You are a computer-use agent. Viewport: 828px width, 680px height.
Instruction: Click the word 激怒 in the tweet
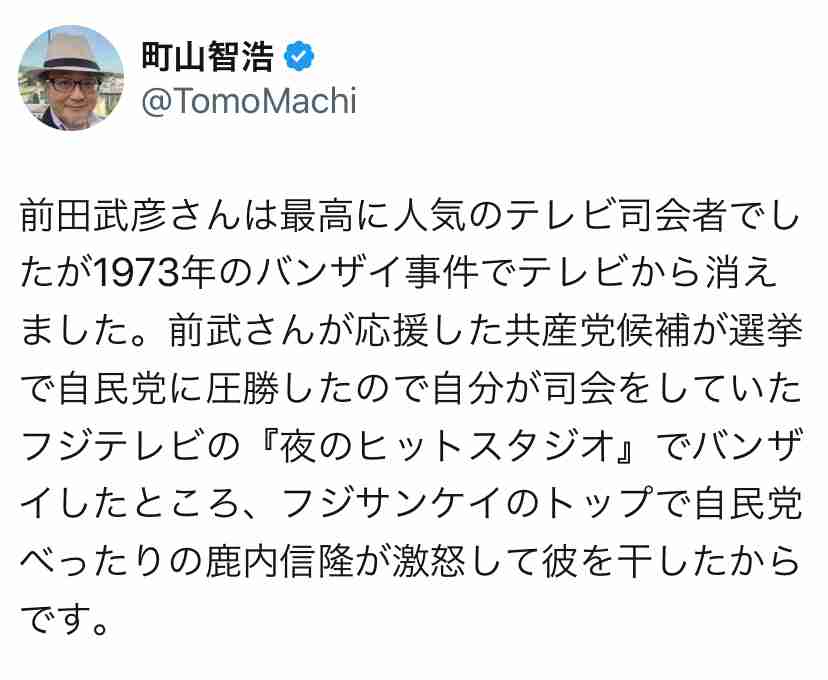[x=428, y=562]
